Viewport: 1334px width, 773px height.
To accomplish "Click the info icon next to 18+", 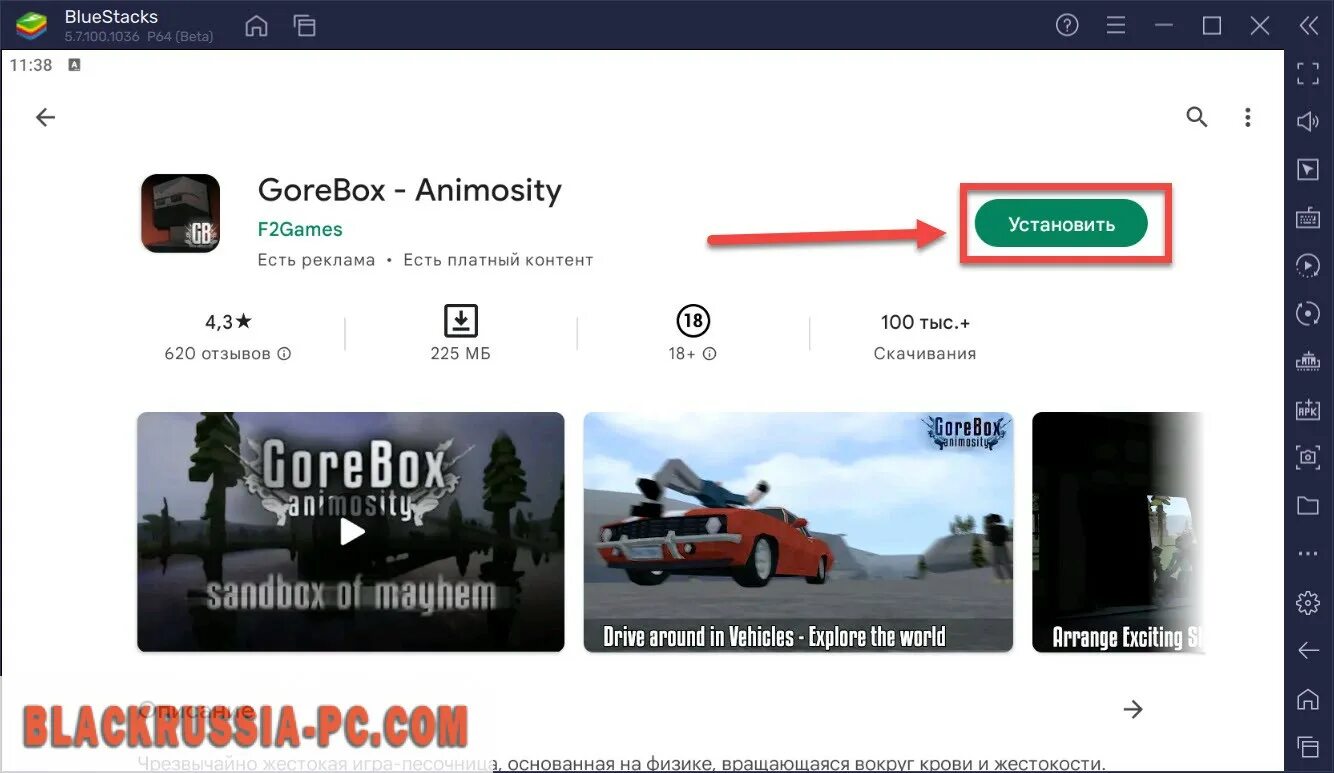I will coord(710,354).
